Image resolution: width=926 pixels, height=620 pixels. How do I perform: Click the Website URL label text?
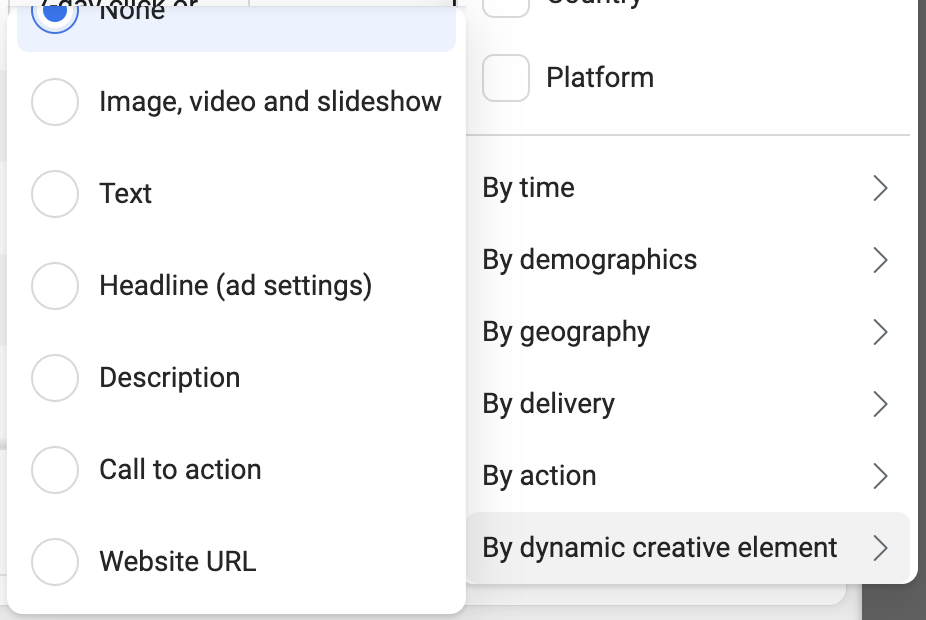(x=178, y=562)
